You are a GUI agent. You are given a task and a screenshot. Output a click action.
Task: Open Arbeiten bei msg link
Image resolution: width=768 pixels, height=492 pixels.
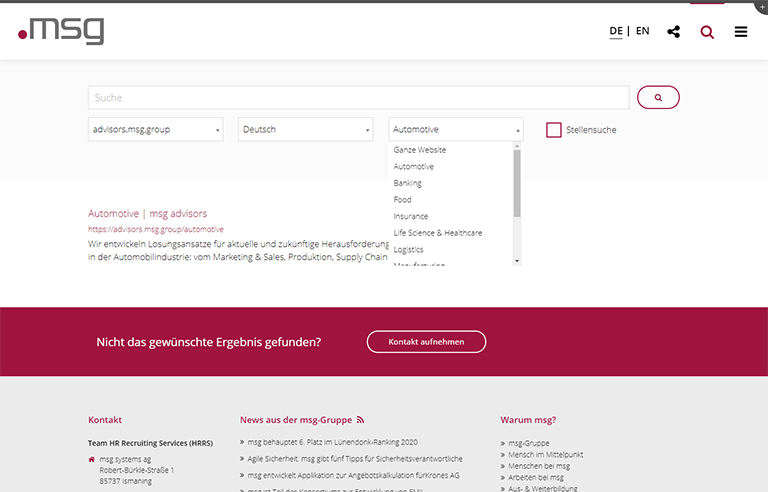coord(536,477)
